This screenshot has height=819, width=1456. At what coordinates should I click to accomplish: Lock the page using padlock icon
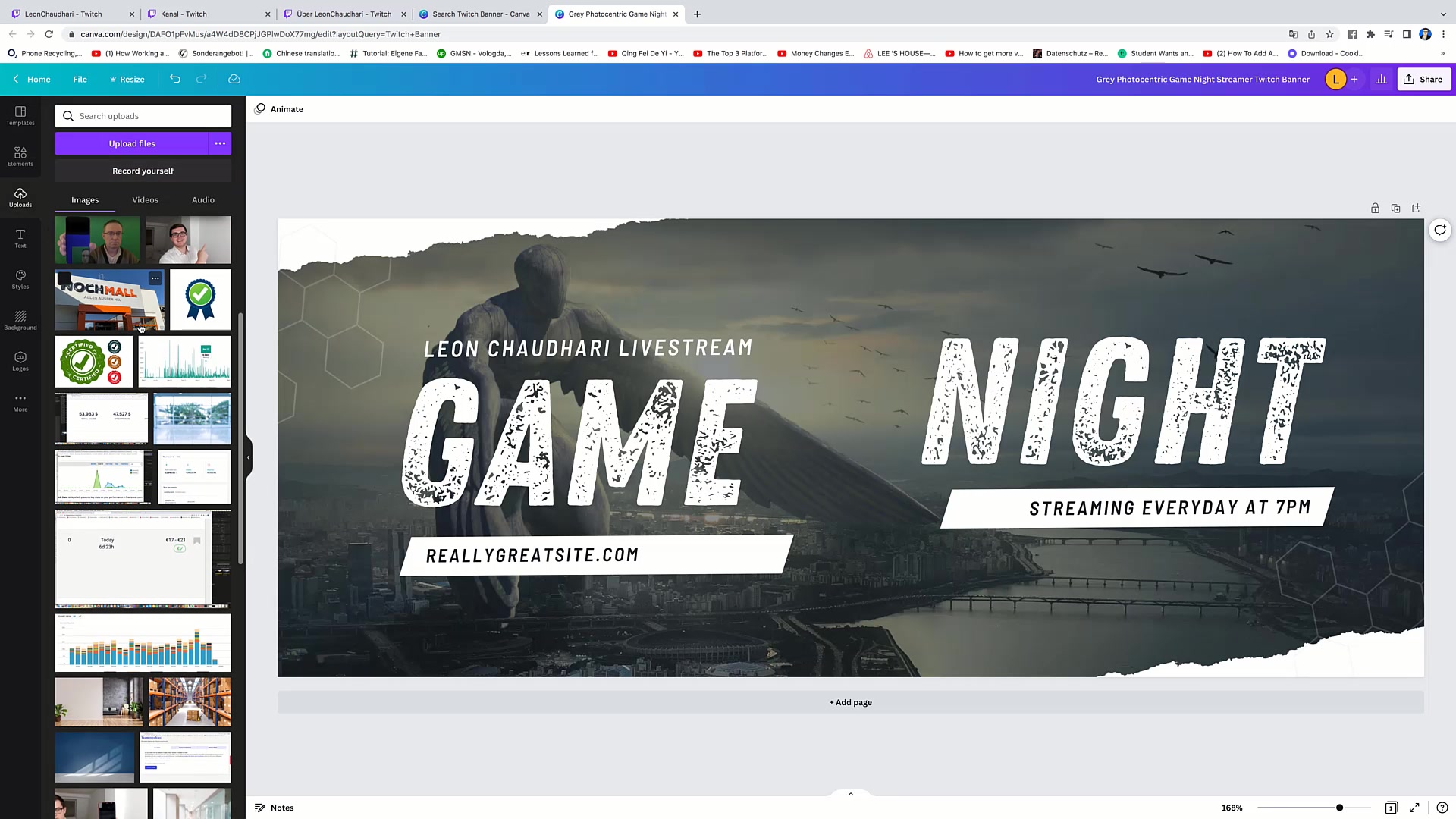[1375, 209]
